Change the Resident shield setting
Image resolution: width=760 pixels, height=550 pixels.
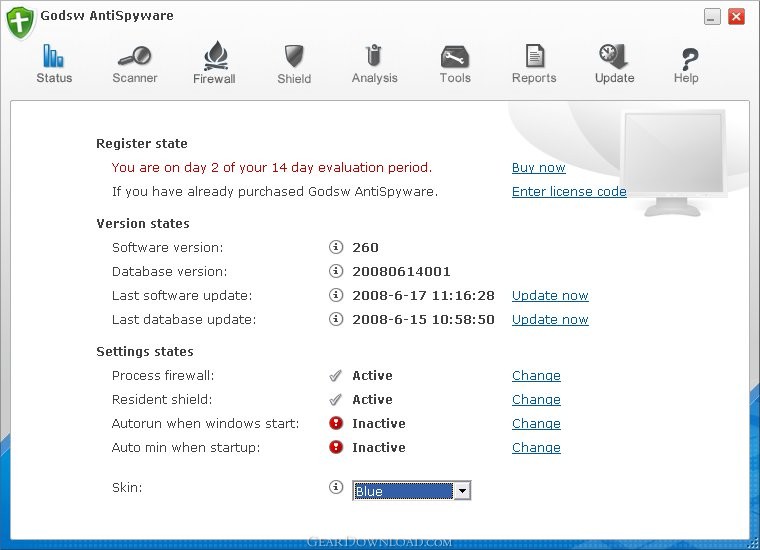point(536,400)
